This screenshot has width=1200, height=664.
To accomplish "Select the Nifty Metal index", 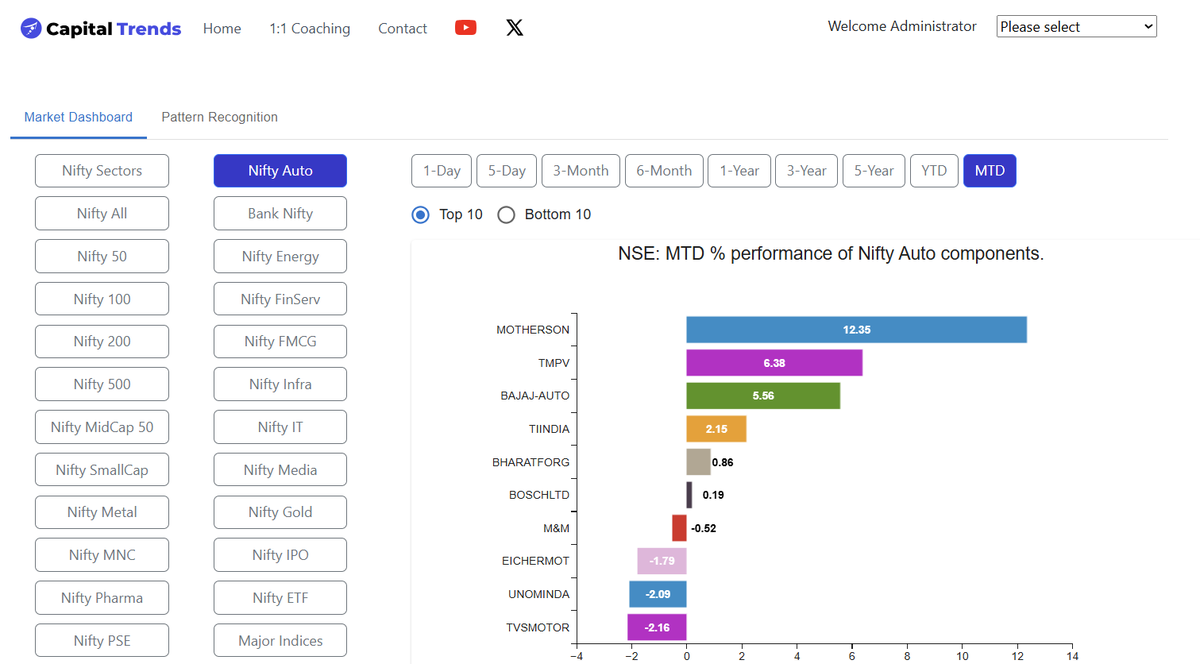I will tap(102, 512).
